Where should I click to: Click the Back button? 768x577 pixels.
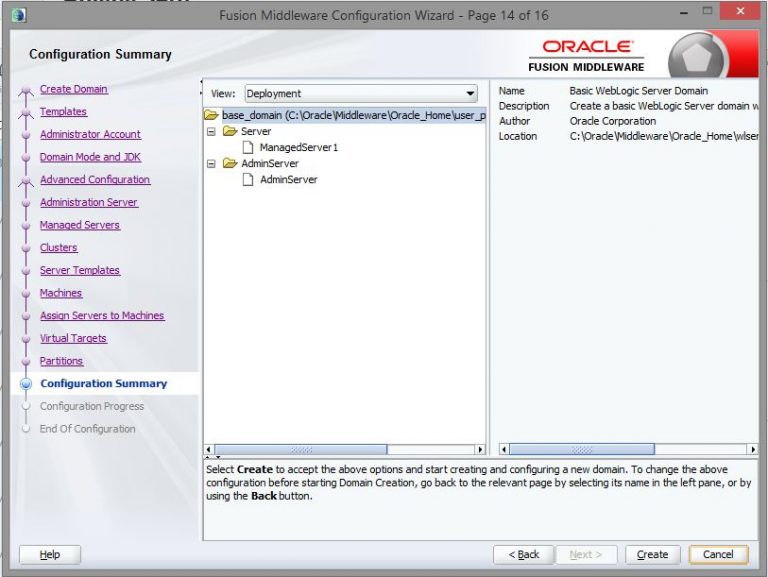click(x=524, y=554)
